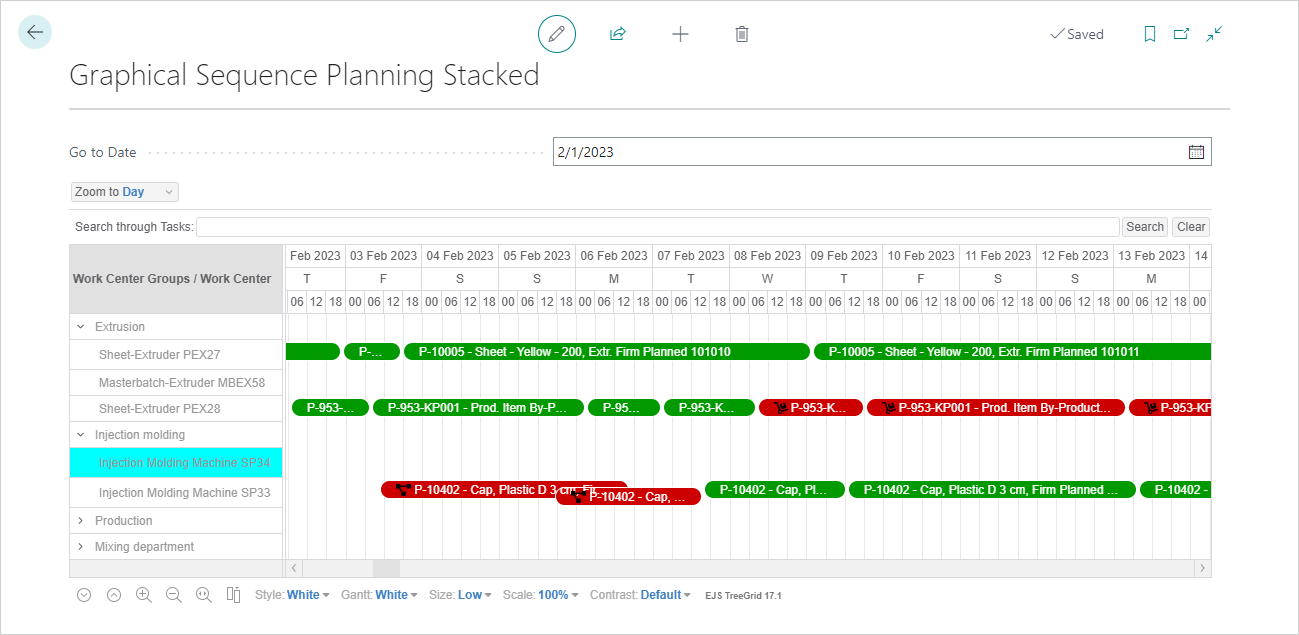The height and width of the screenshot is (635, 1299).
Task: Click the Delete trash icon
Action: 741,33
